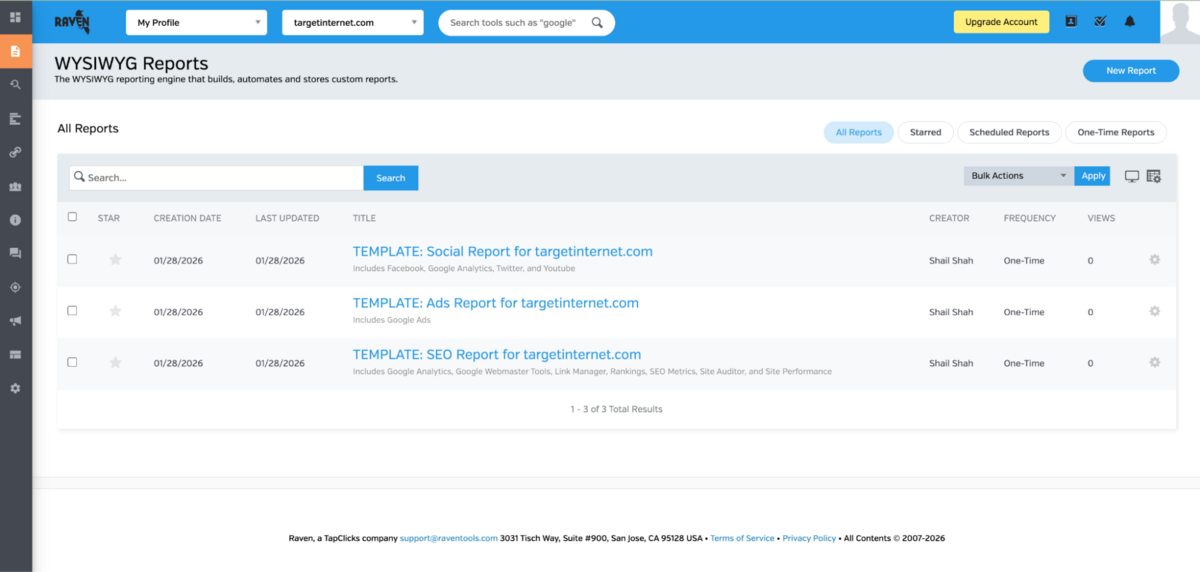
Task: Open the card-style icon in sidebar
Action: click(x=15, y=355)
